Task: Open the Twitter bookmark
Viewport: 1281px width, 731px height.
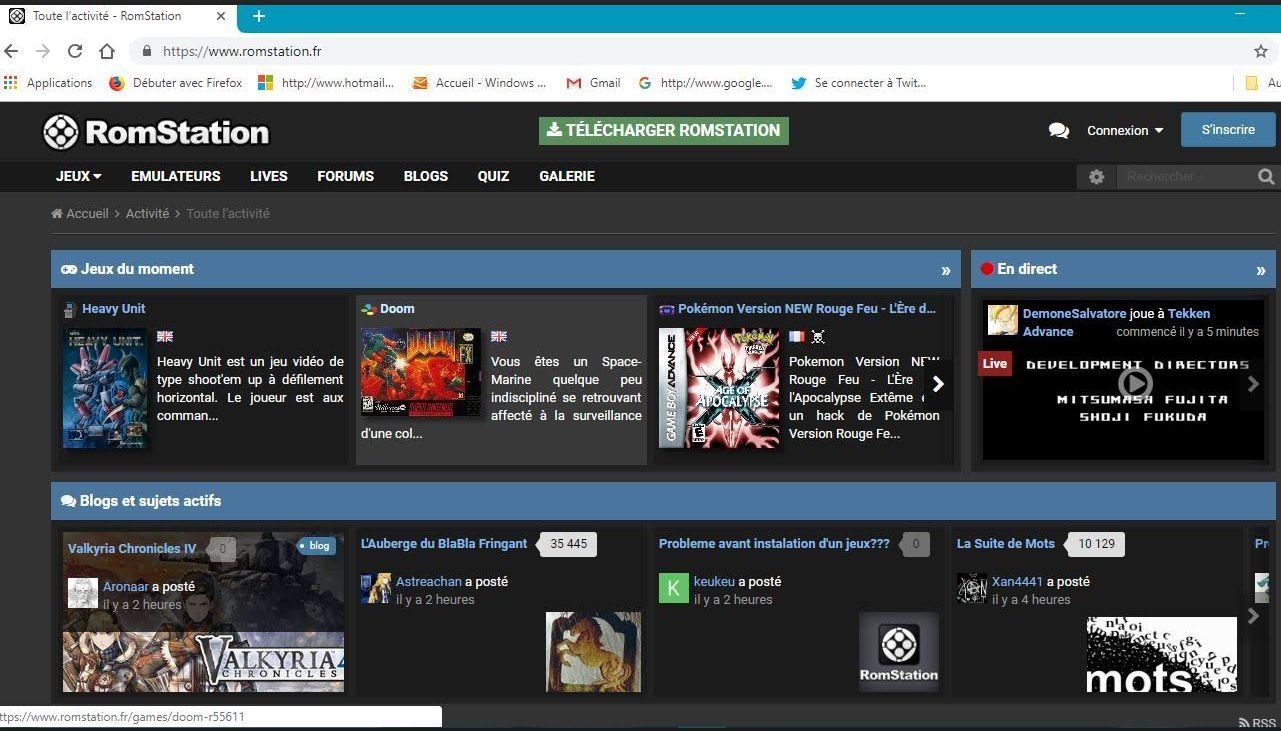Action: [x=859, y=83]
